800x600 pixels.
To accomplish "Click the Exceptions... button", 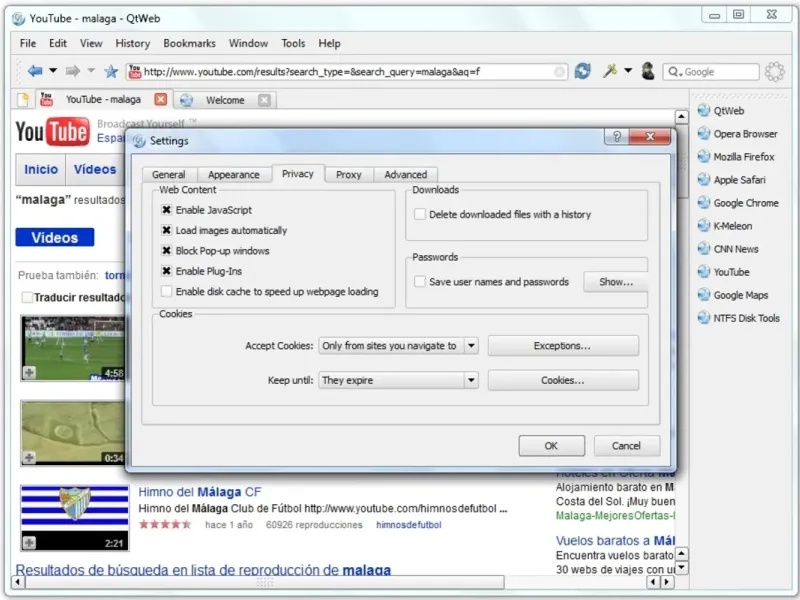I will tap(563, 345).
